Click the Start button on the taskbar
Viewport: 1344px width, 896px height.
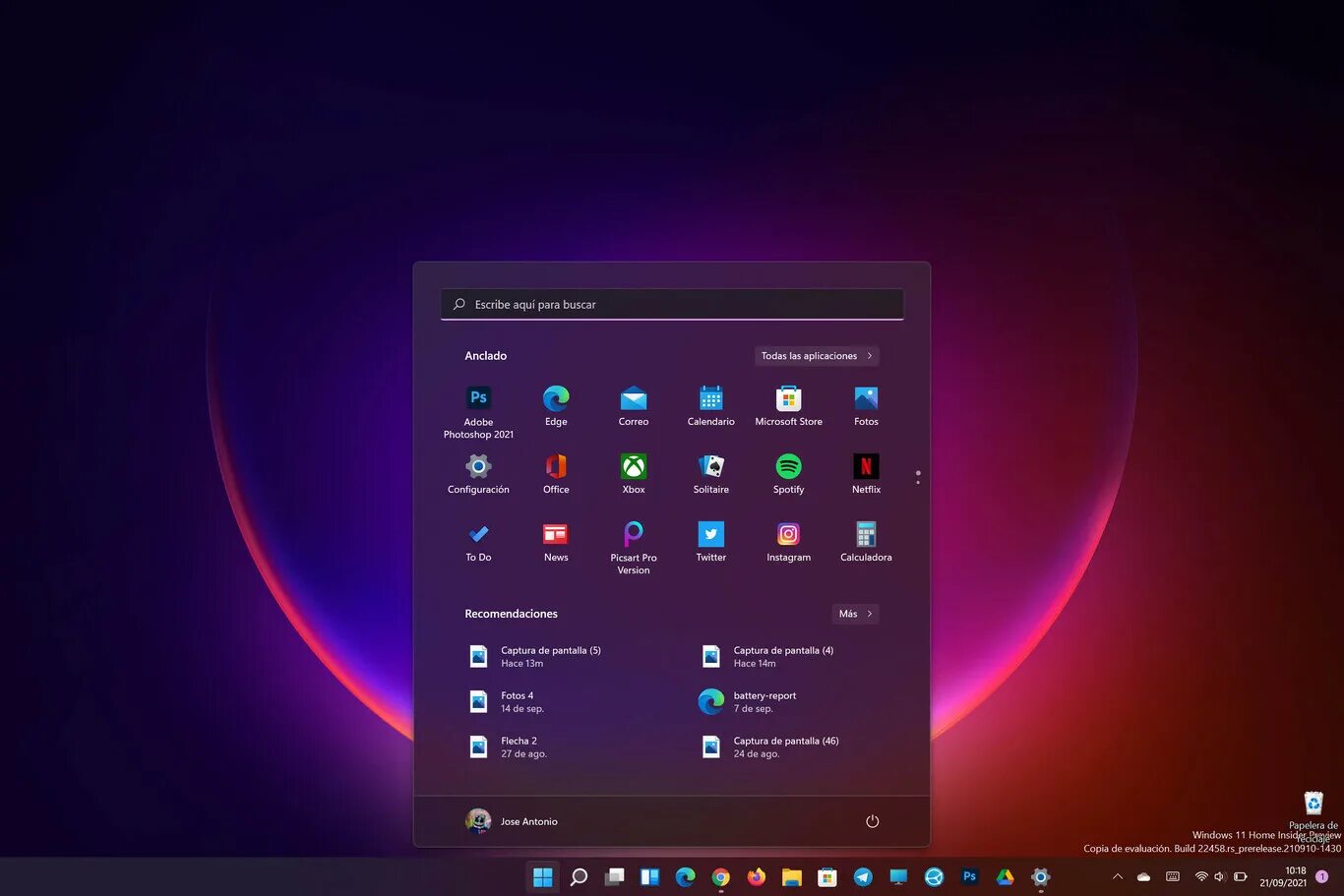point(542,876)
